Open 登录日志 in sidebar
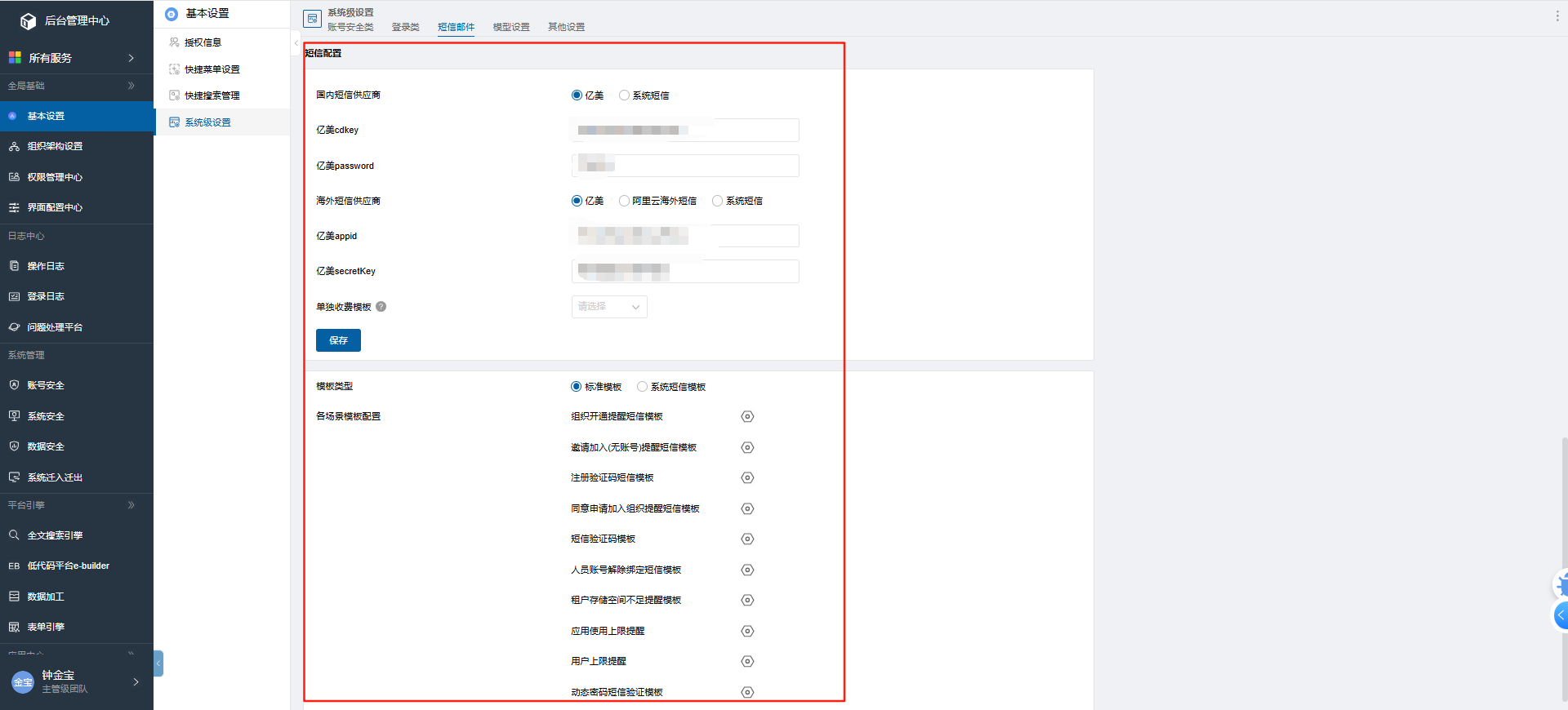 pos(77,296)
